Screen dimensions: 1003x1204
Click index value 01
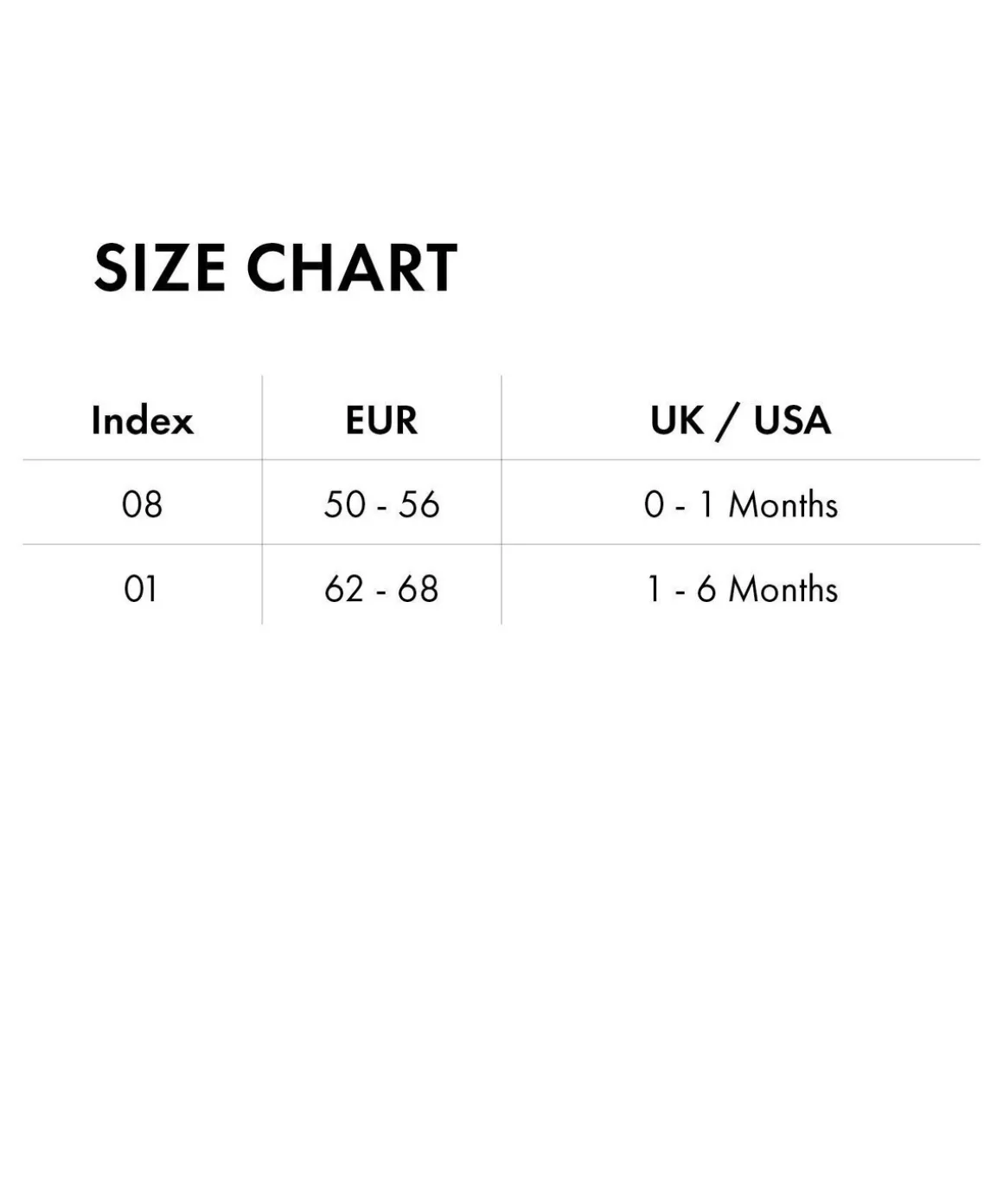[141, 589]
